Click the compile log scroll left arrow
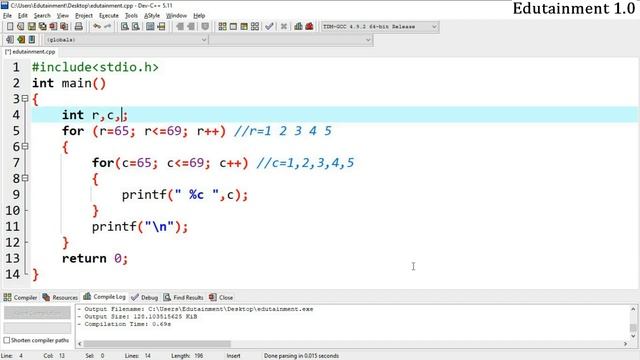 79,344
